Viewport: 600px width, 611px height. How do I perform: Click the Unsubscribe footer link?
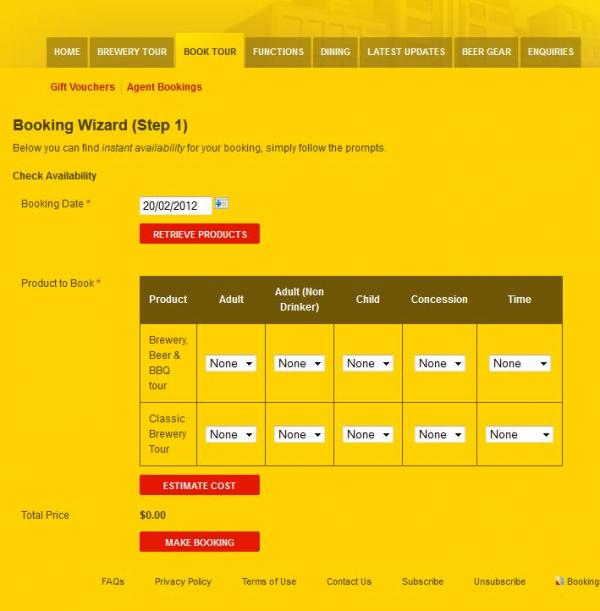click(499, 582)
